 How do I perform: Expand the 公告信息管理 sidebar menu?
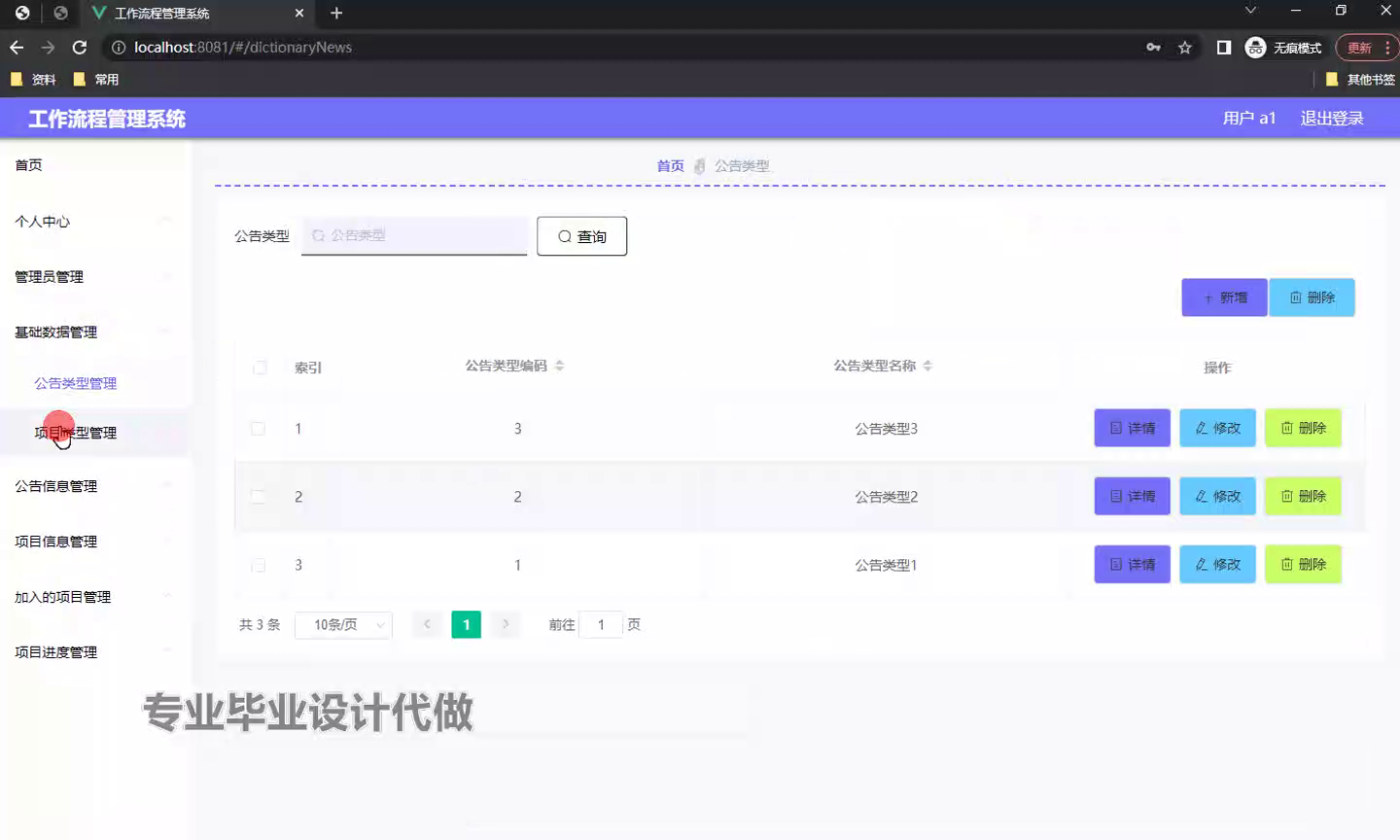tap(94, 485)
